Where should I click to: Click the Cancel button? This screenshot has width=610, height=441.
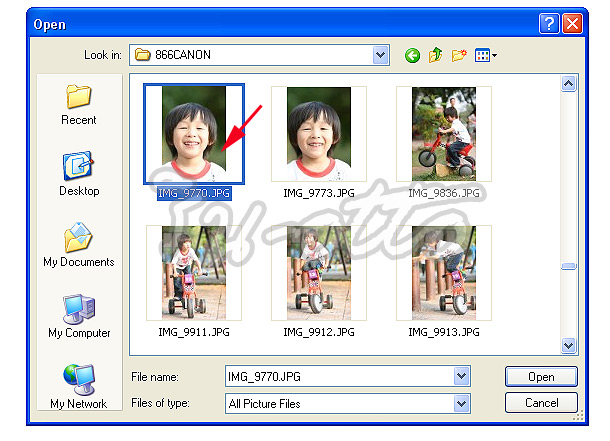[x=541, y=402]
